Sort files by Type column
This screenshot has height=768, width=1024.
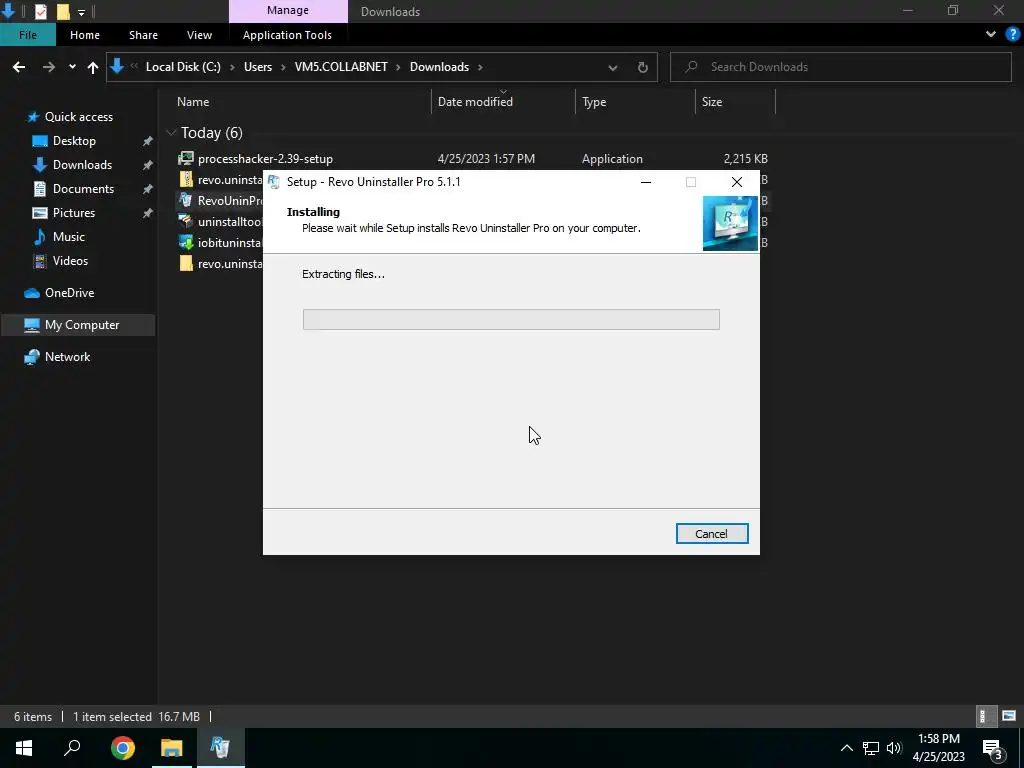pos(594,102)
